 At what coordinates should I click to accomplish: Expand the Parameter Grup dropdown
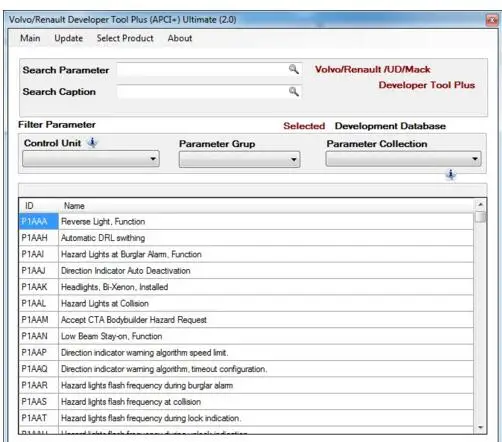239,159
